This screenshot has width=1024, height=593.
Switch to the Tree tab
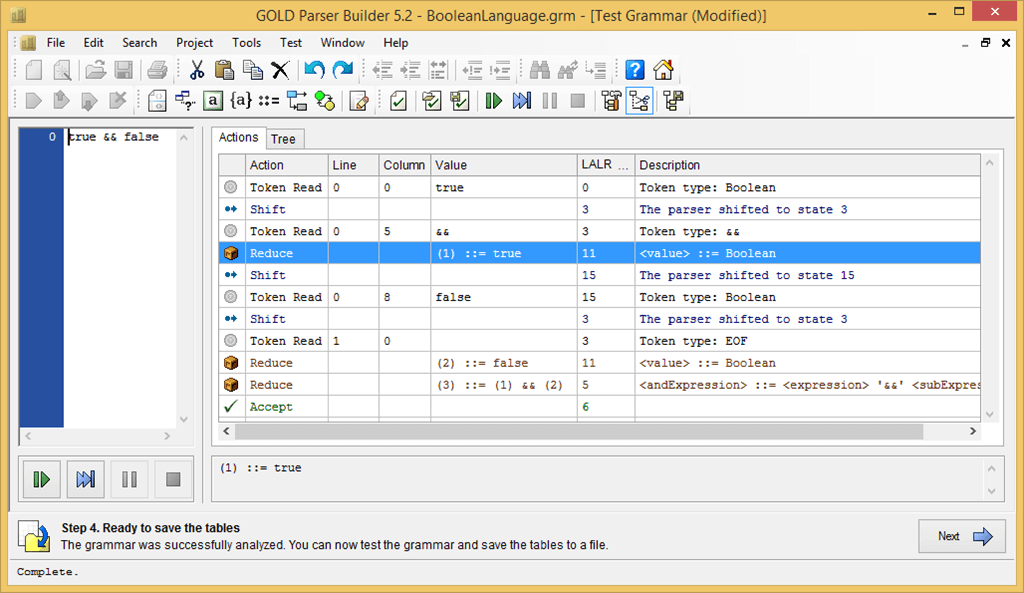pyautogui.click(x=283, y=139)
